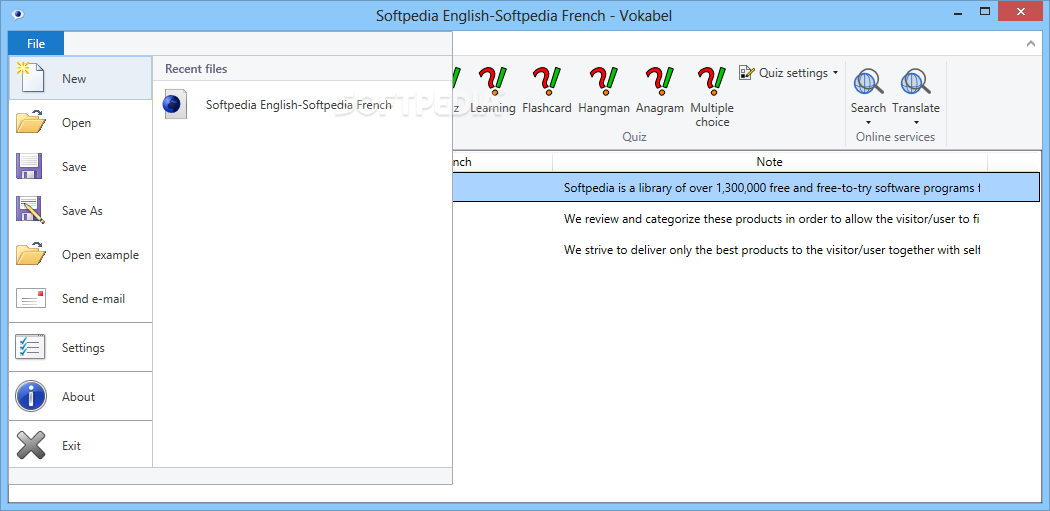This screenshot has height=511, width=1050.
Task: Choose Save As from the File menu
Action: 80,210
